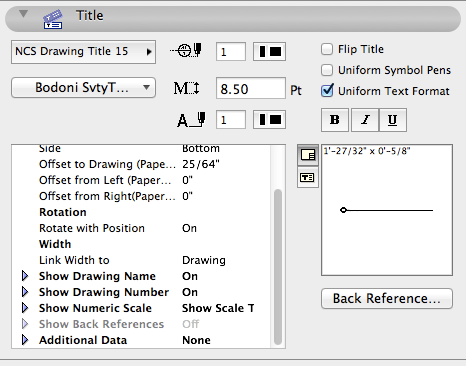
Task: Toggle bold text style
Action: pyautogui.click(x=335, y=120)
